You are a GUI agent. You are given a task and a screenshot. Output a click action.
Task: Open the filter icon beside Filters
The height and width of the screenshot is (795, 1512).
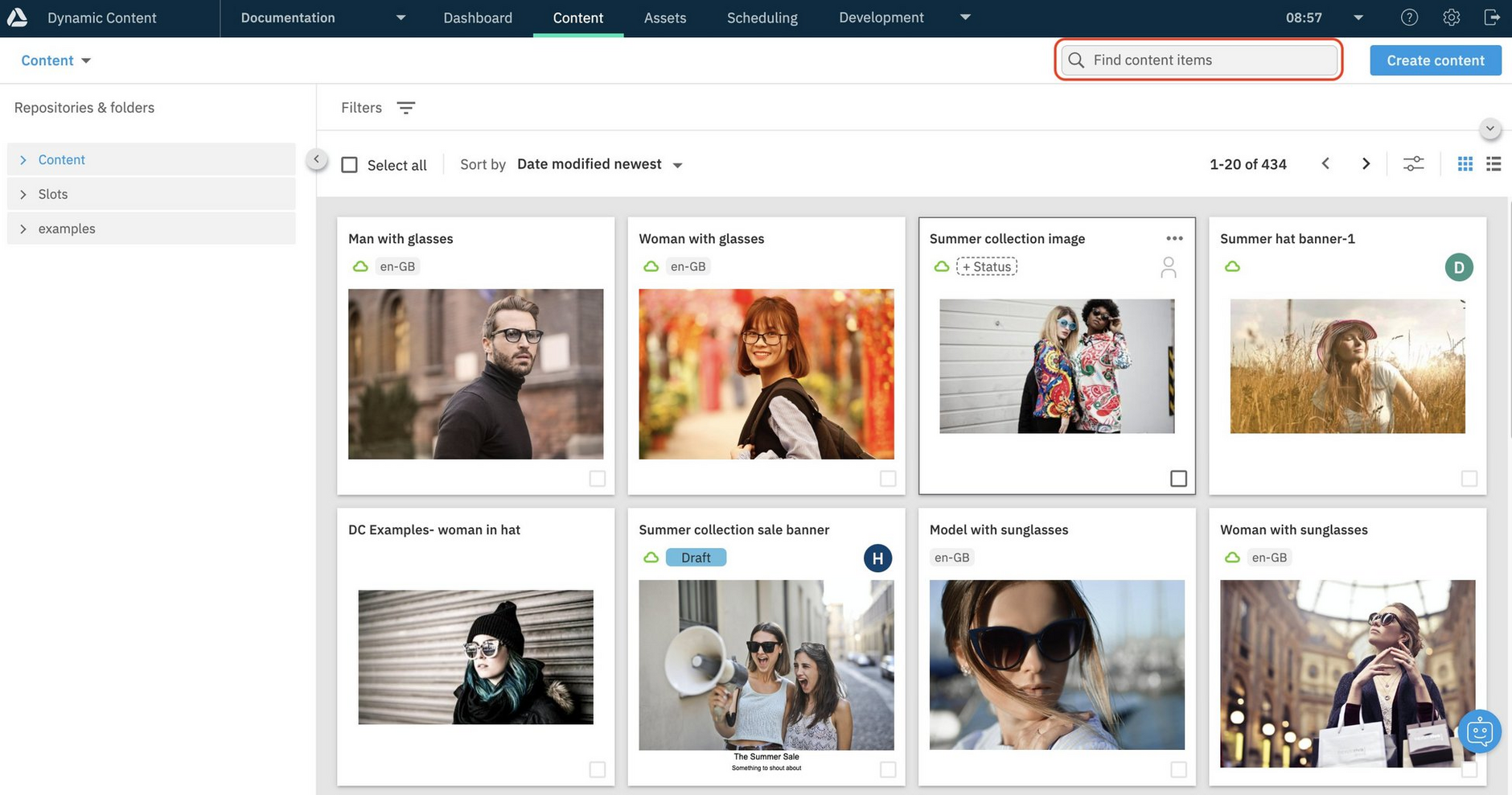(x=406, y=107)
